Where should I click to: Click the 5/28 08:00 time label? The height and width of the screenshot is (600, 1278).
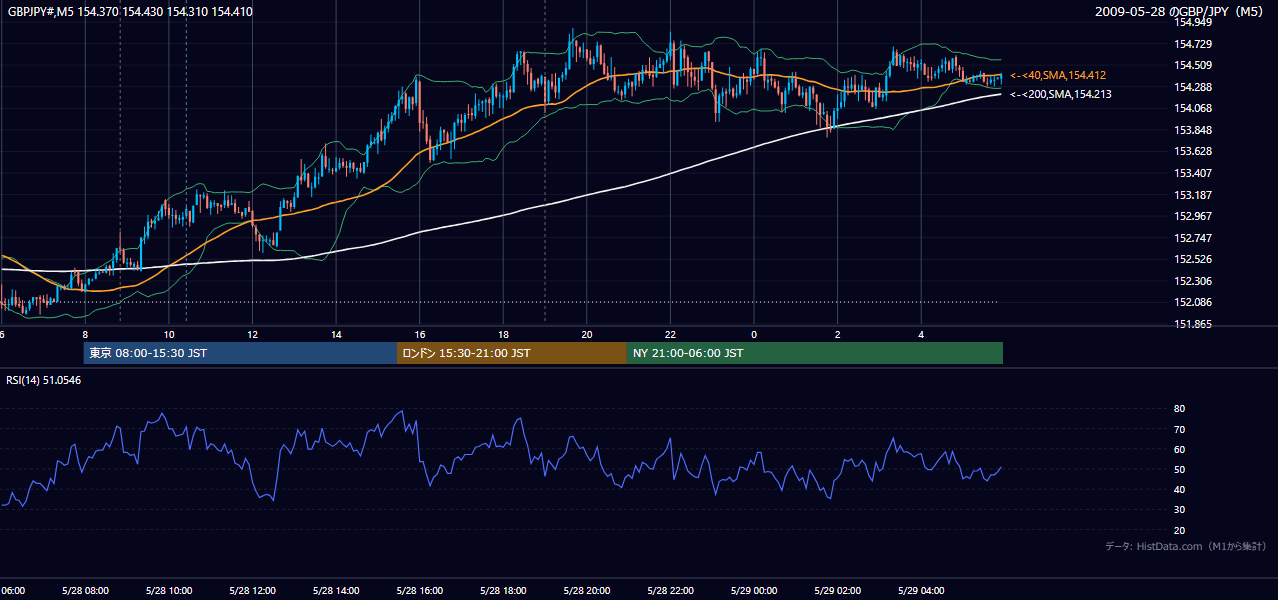(x=85, y=591)
